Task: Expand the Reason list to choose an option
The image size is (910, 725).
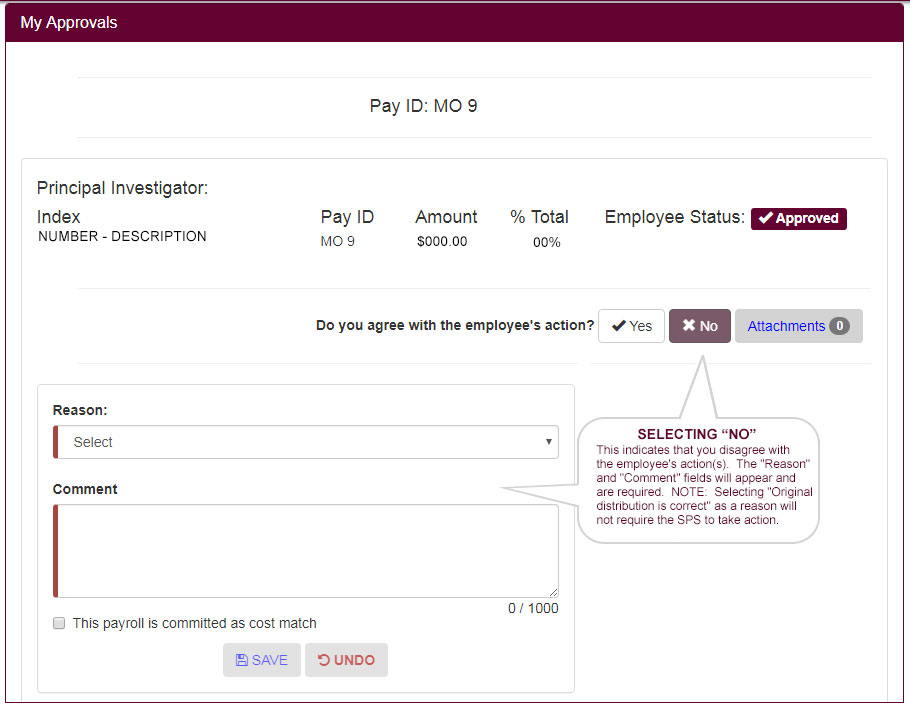Action: [x=305, y=441]
